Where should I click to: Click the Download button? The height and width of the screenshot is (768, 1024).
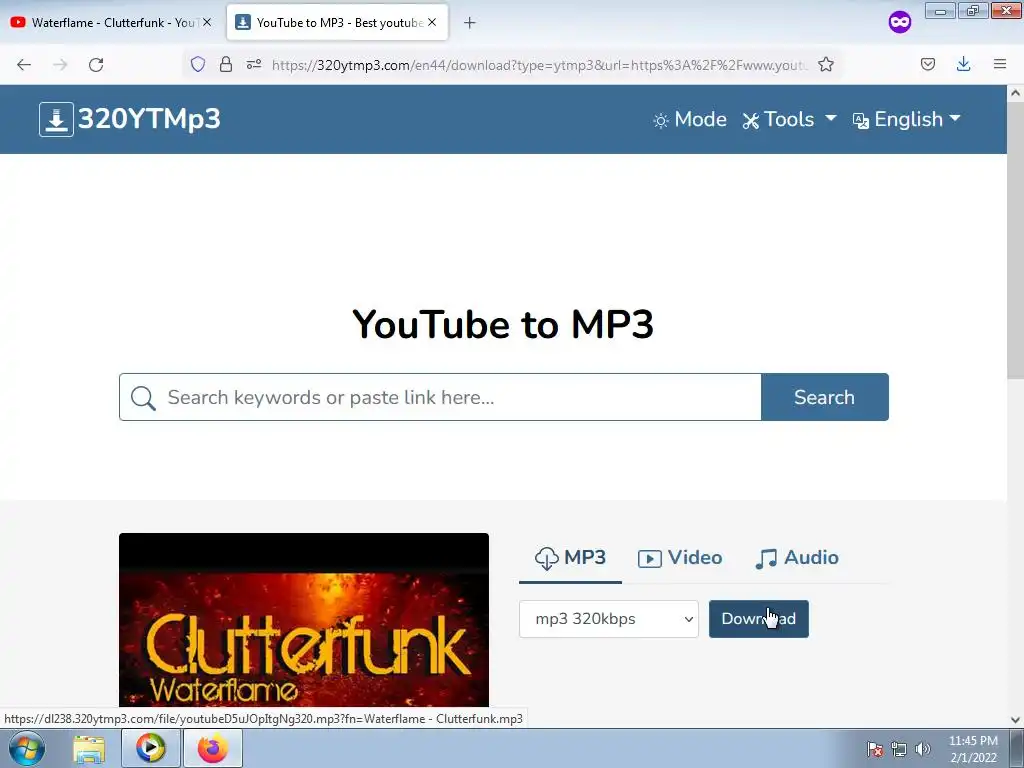click(759, 619)
